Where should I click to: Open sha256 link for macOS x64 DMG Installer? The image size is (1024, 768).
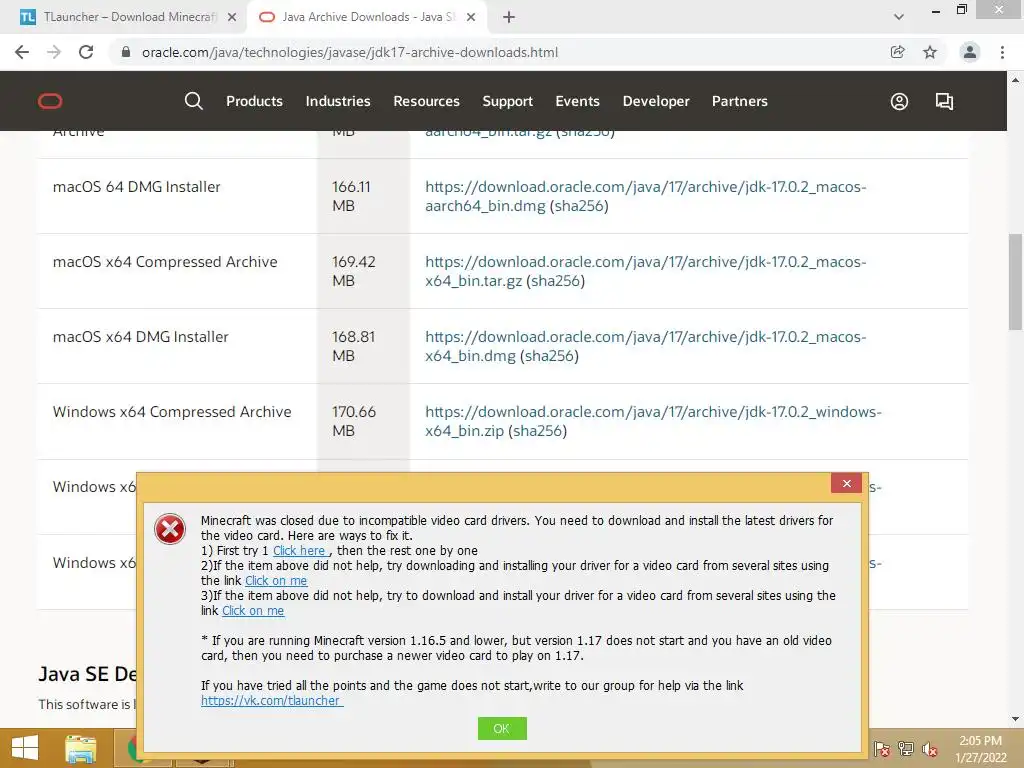click(x=549, y=357)
